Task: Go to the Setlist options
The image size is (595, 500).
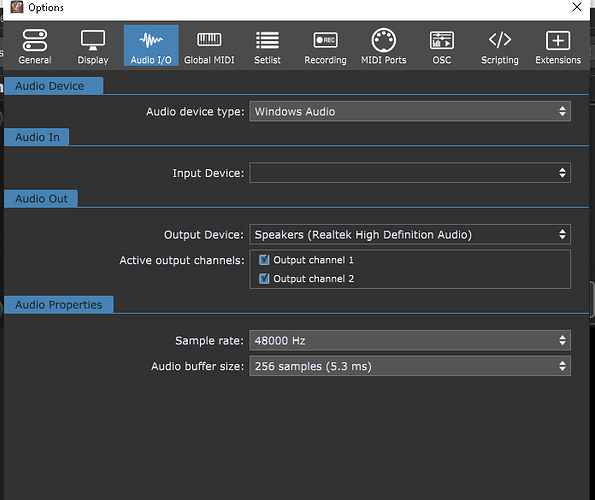Action: point(267,46)
